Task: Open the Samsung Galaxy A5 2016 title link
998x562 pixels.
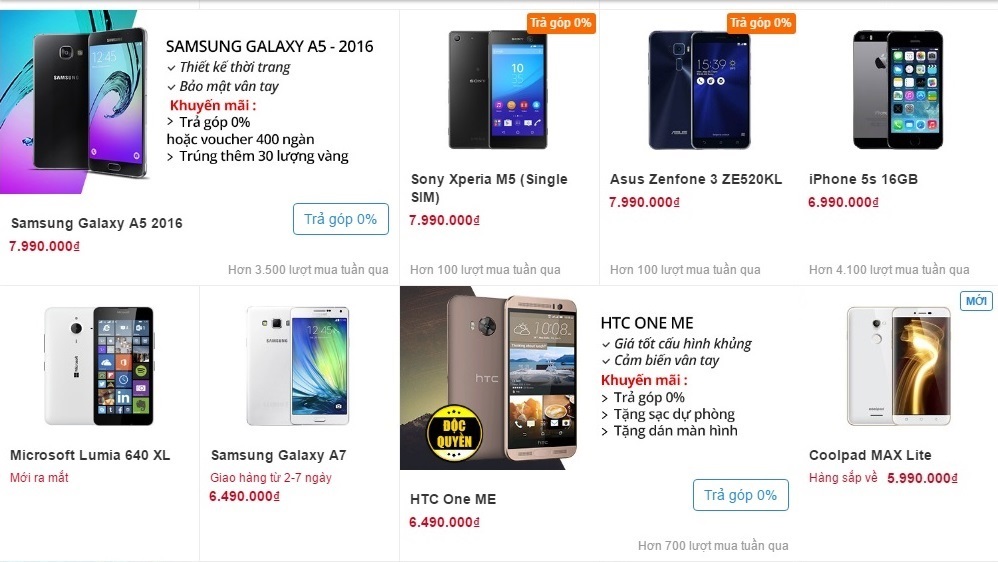Action: 97,223
